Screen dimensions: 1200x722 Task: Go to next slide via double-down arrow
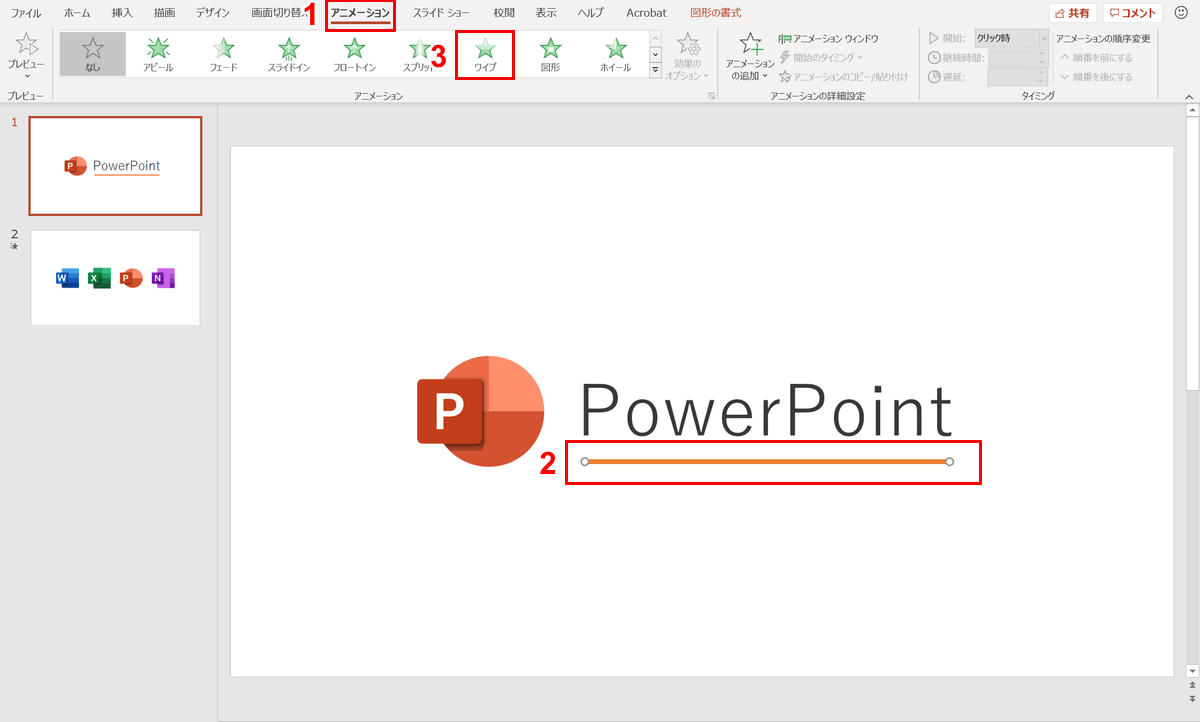coord(1192,698)
